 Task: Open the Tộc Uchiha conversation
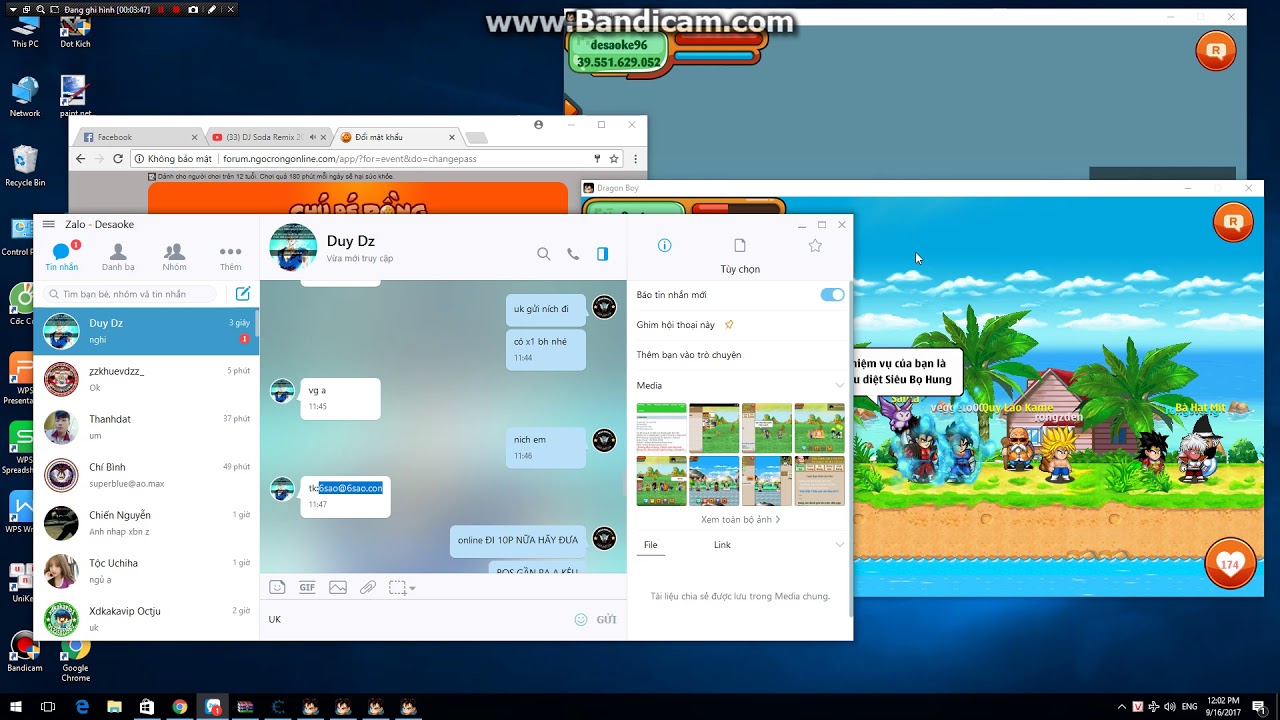tap(146, 572)
